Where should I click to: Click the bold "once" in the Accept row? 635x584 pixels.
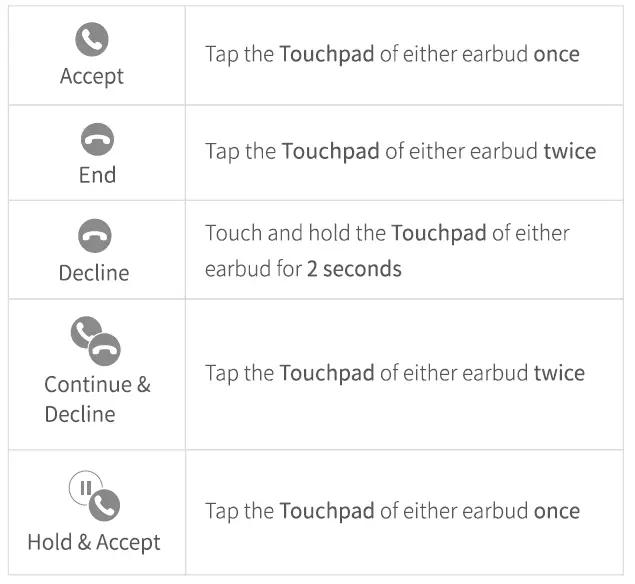[x=556, y=54]
